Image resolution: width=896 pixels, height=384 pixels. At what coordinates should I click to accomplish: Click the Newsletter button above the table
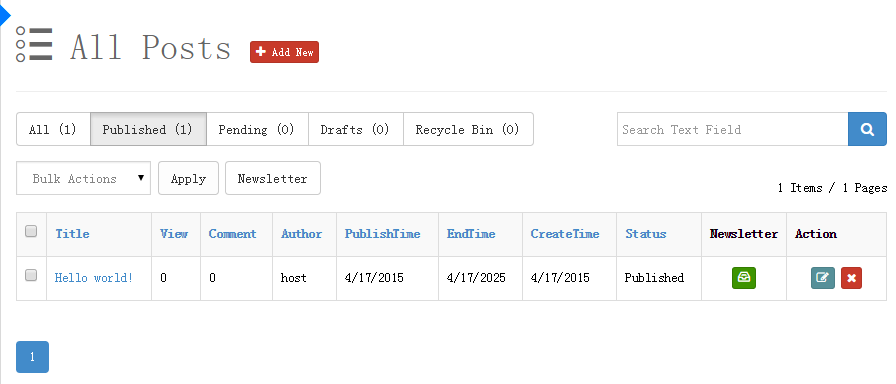[x=273, y=178]
